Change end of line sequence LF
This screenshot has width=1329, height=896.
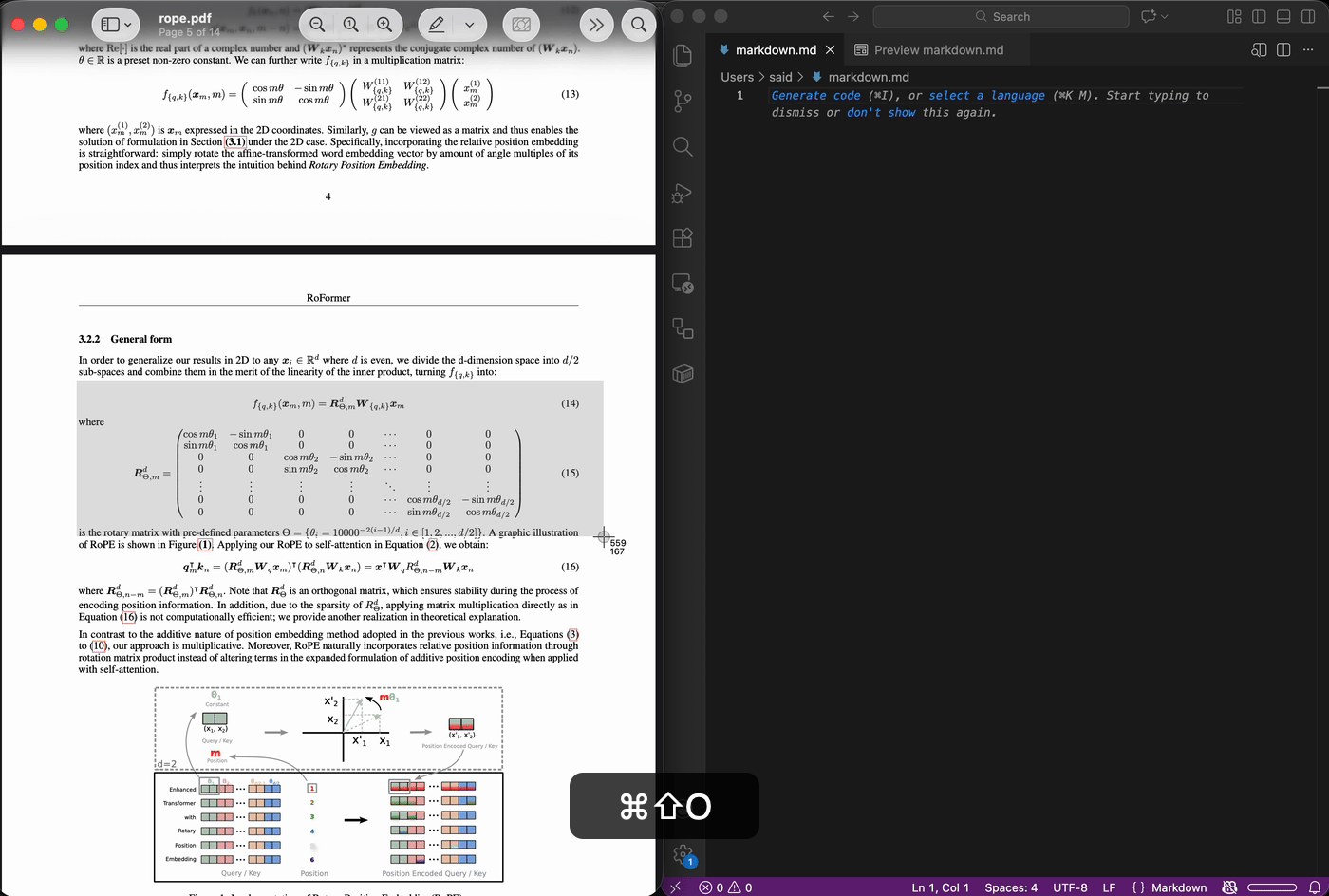pyautogui.click(x=1109, y=887)
